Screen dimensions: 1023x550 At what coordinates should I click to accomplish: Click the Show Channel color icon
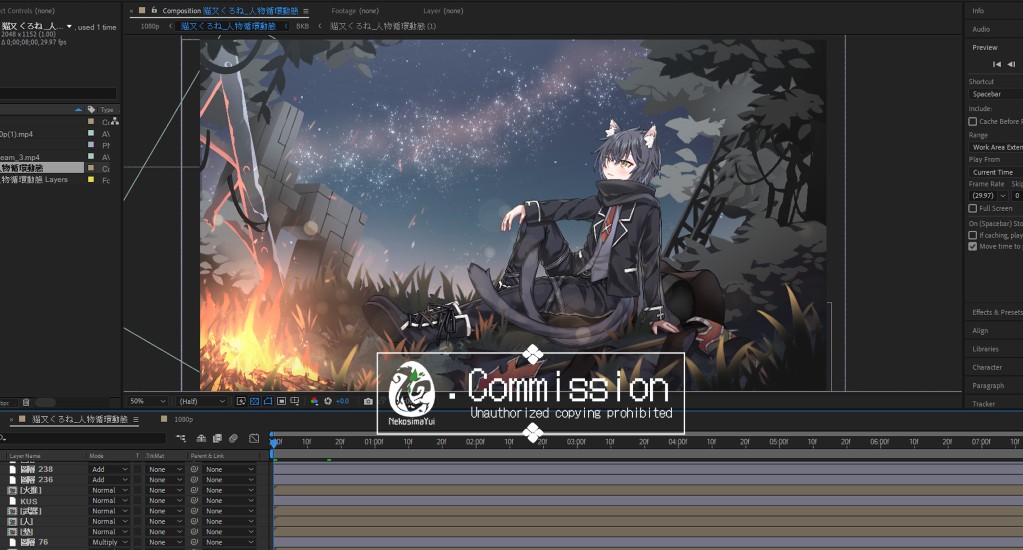pyautogui.click(x=315, y=401)
